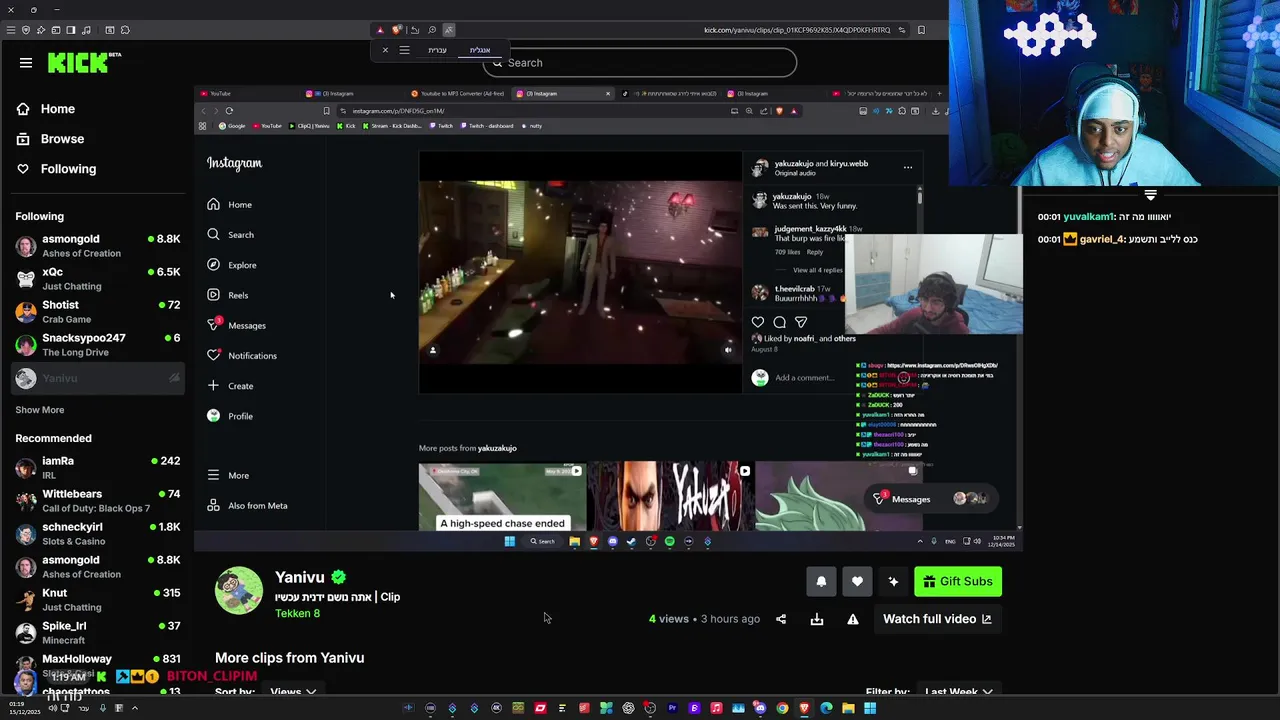Click the translate icon in address bar
This screenshot has width=1280, height=720.
[x=449, y=30]
